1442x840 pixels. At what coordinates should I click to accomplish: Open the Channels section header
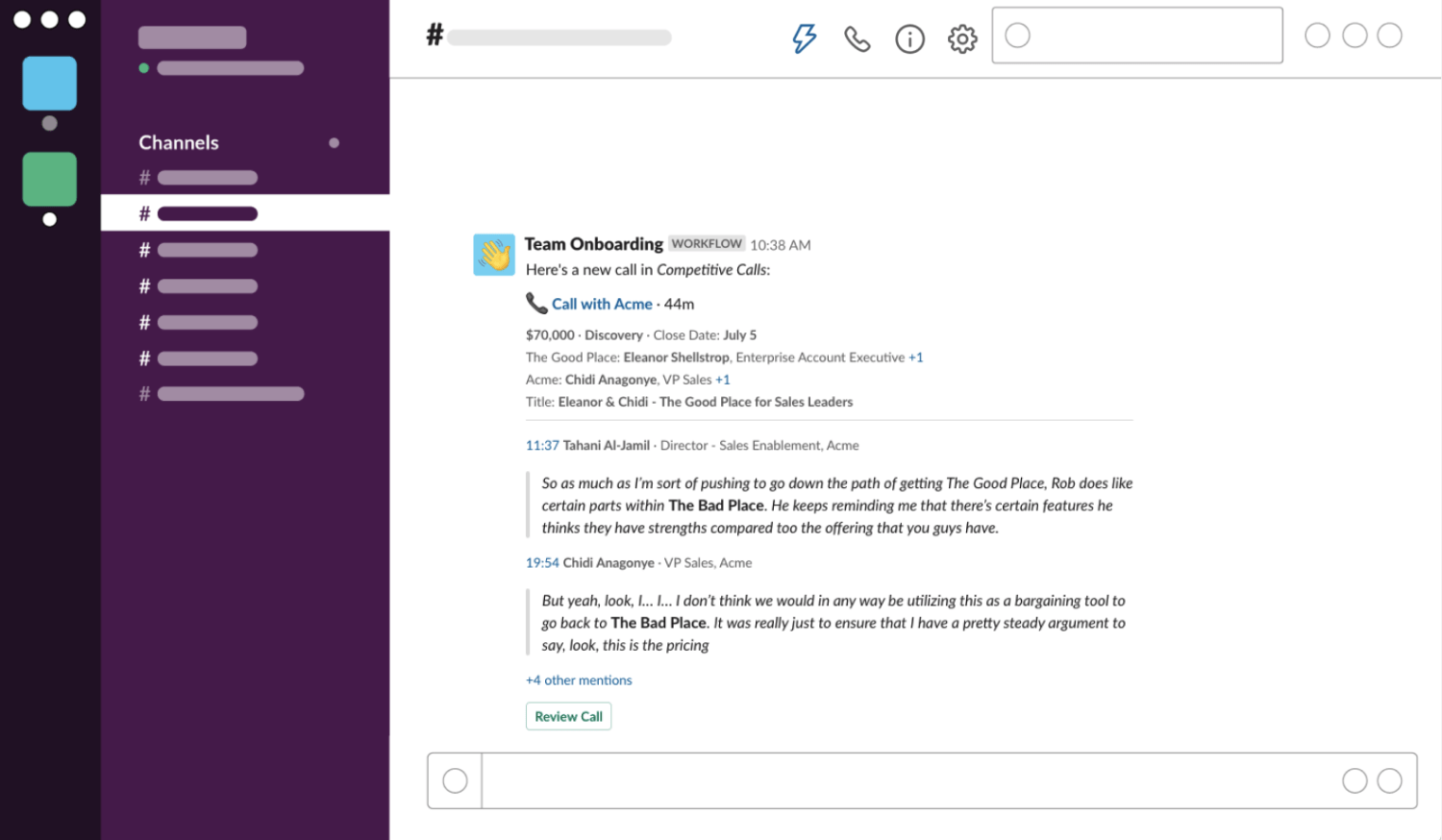tap(179, 143)
